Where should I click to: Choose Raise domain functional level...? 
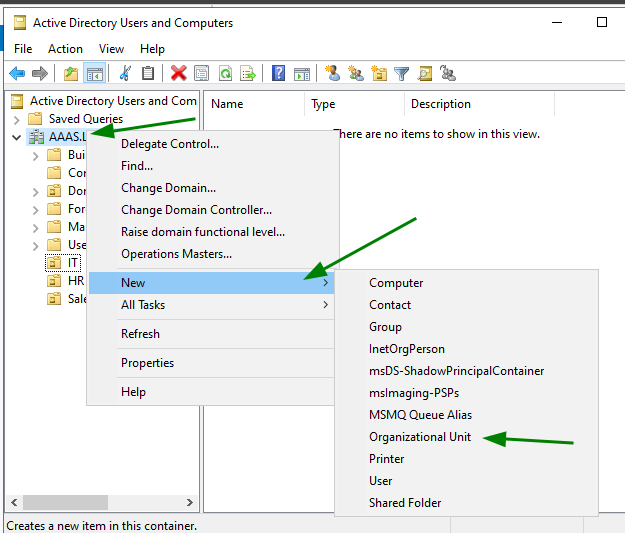(212, 232)
